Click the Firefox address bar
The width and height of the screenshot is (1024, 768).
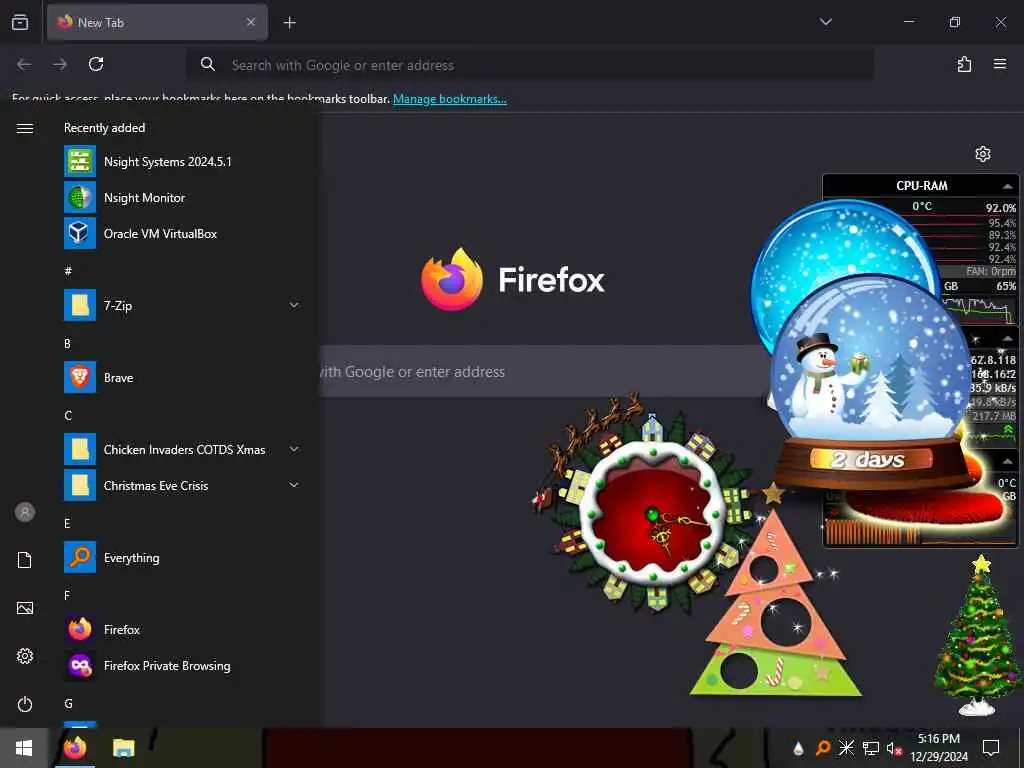530,65
